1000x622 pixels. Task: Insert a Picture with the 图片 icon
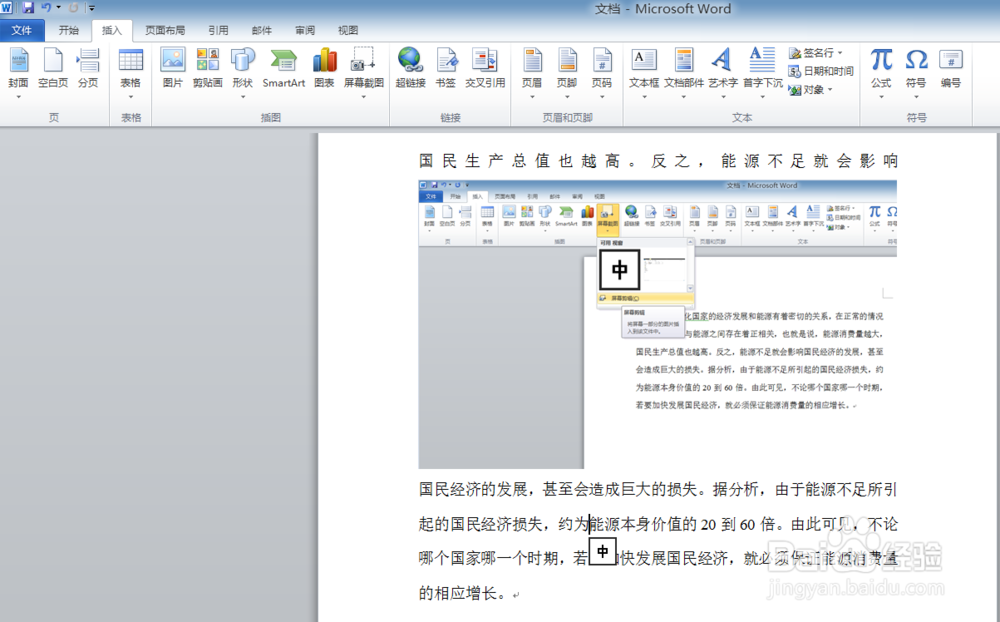coord(172,67)
